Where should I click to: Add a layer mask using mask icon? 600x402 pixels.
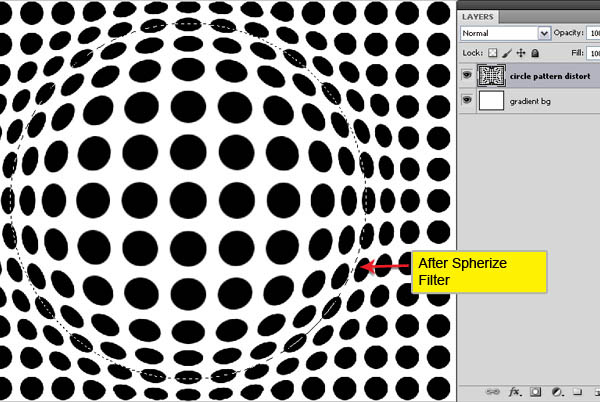pos(537,391)
